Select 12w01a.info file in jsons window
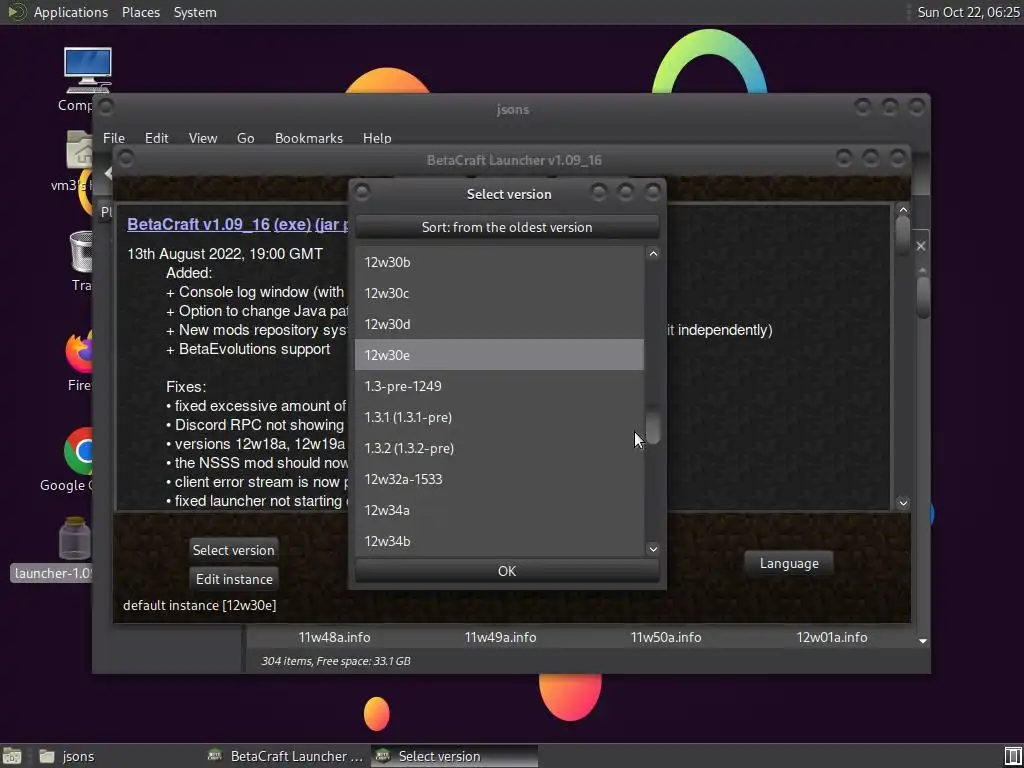The width and height of the screenshot is (1024, 768). pyautogui.click(x=831, y=637)
